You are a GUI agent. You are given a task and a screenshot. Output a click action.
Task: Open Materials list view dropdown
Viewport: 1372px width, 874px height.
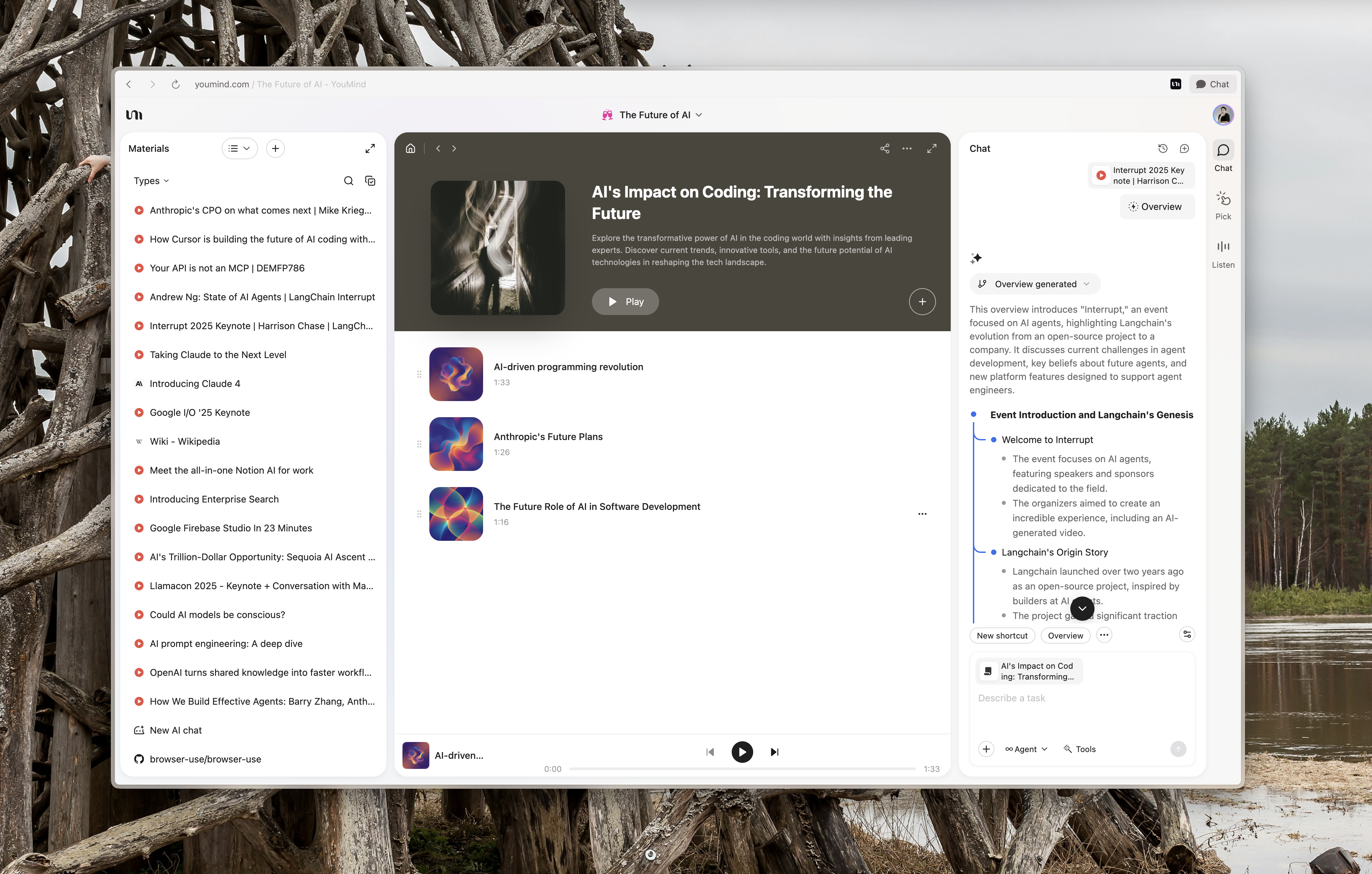coord(239,149)
